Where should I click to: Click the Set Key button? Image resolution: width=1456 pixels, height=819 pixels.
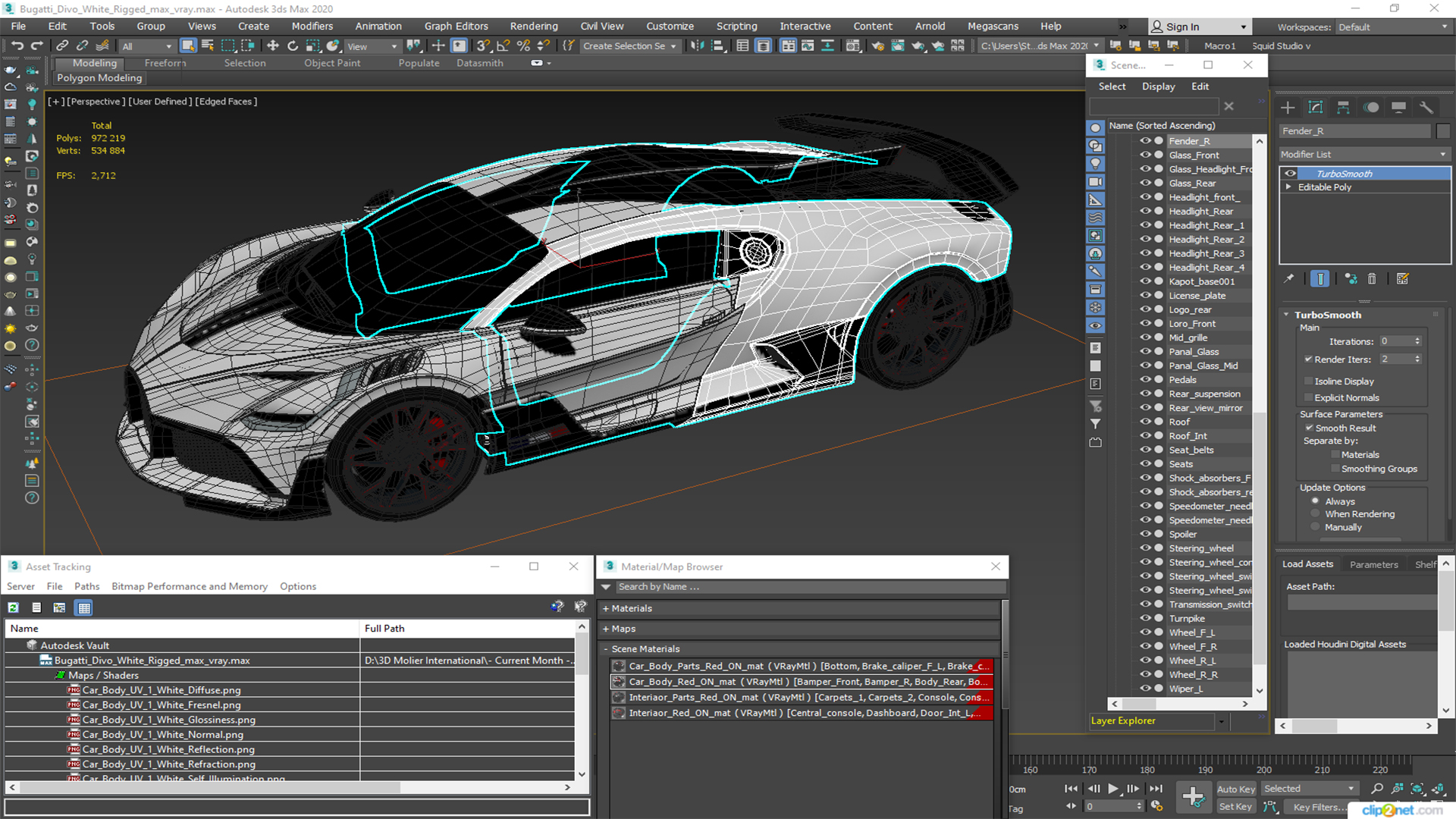1235,807
